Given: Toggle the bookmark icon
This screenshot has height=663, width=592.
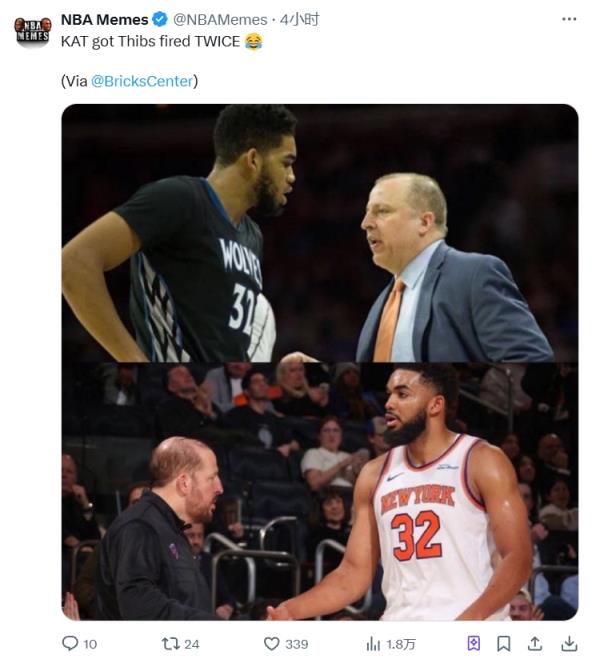Looking at the screenshot, I should [x=503, y=644].
